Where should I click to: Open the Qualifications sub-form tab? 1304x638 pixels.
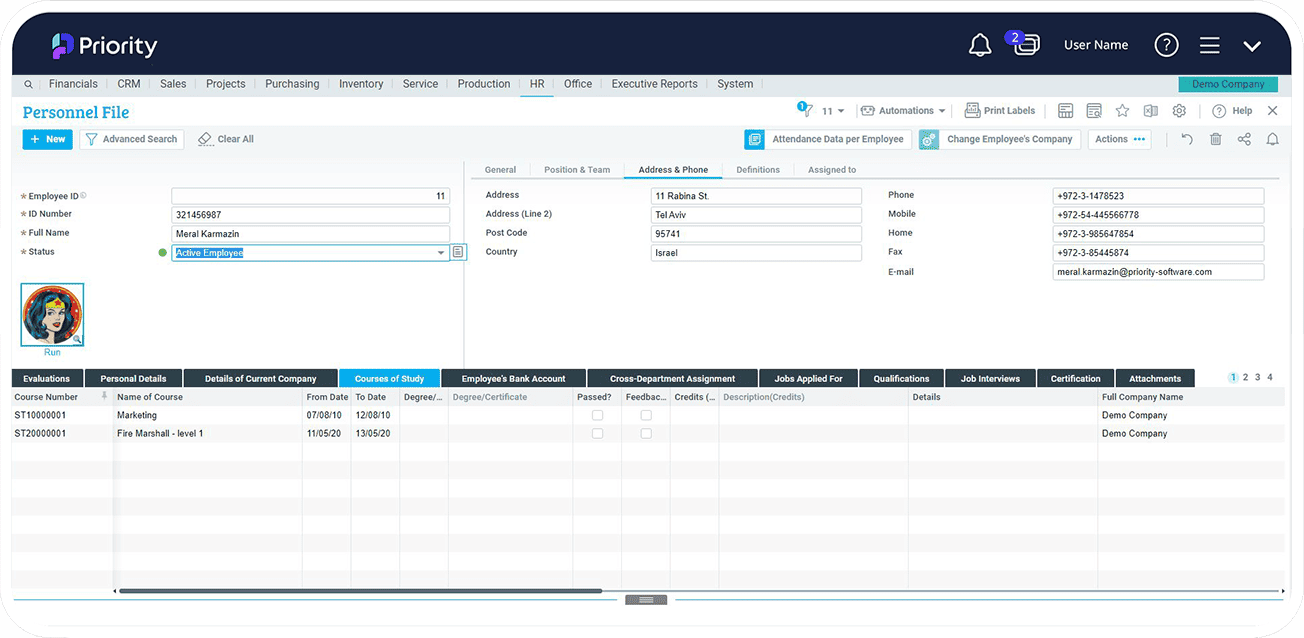click(901, 379)
